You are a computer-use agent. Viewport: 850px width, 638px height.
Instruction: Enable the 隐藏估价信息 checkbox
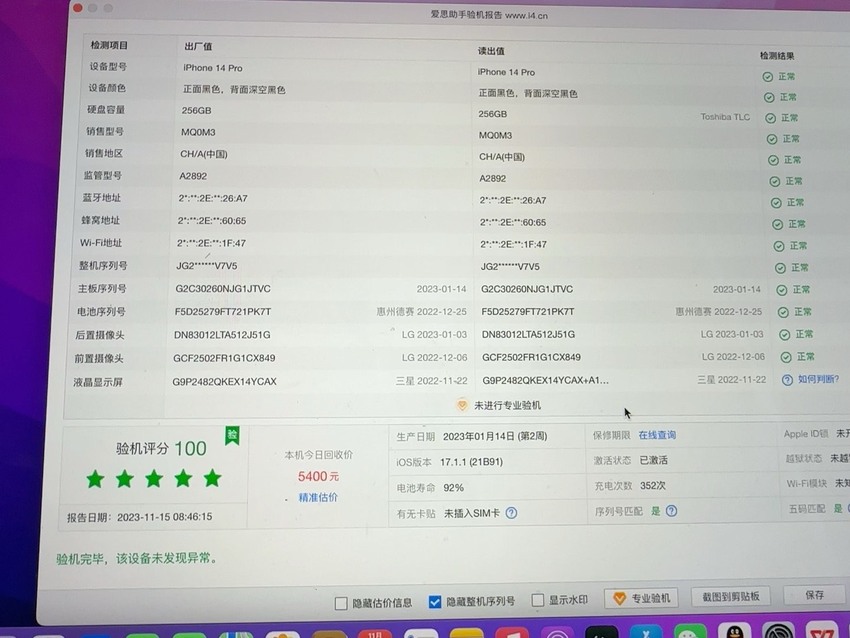coord(341,603)
